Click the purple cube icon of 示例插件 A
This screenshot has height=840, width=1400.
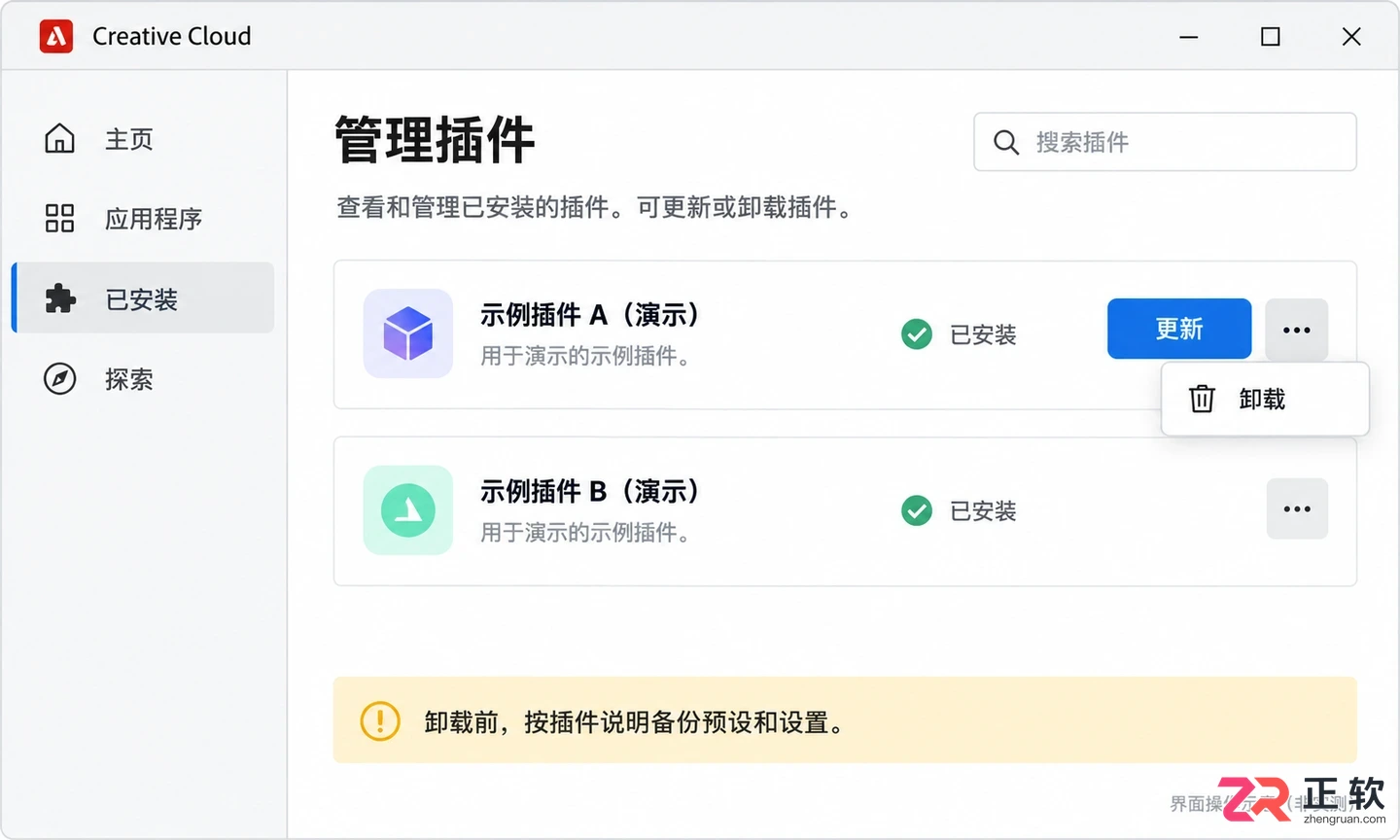408,333
